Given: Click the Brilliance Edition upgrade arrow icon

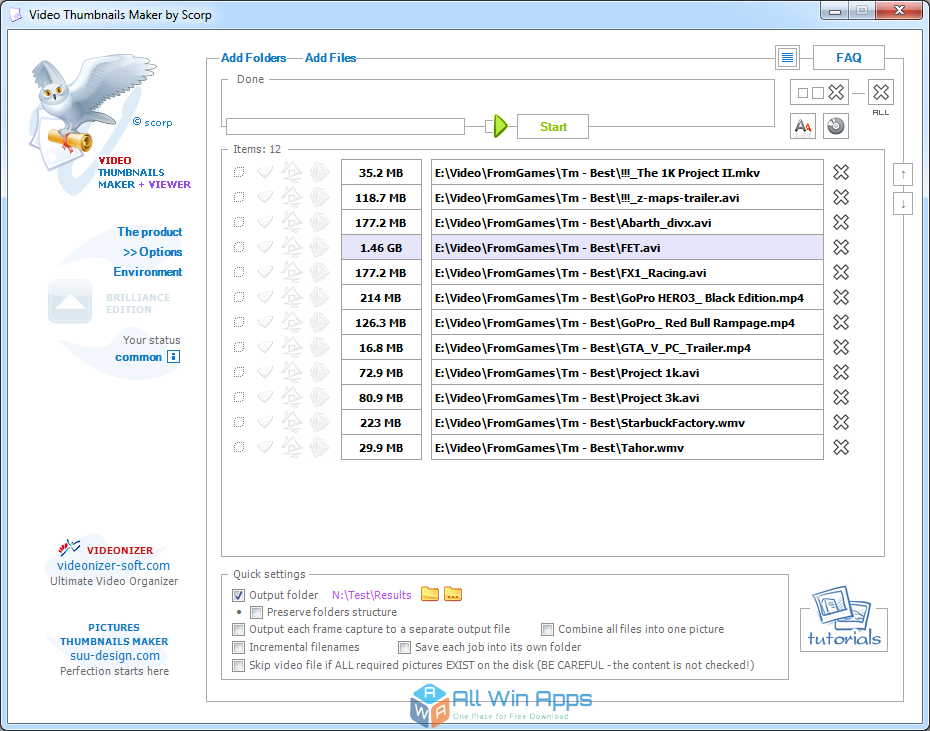Looking at the screenshot, I should tap(70, 302).
